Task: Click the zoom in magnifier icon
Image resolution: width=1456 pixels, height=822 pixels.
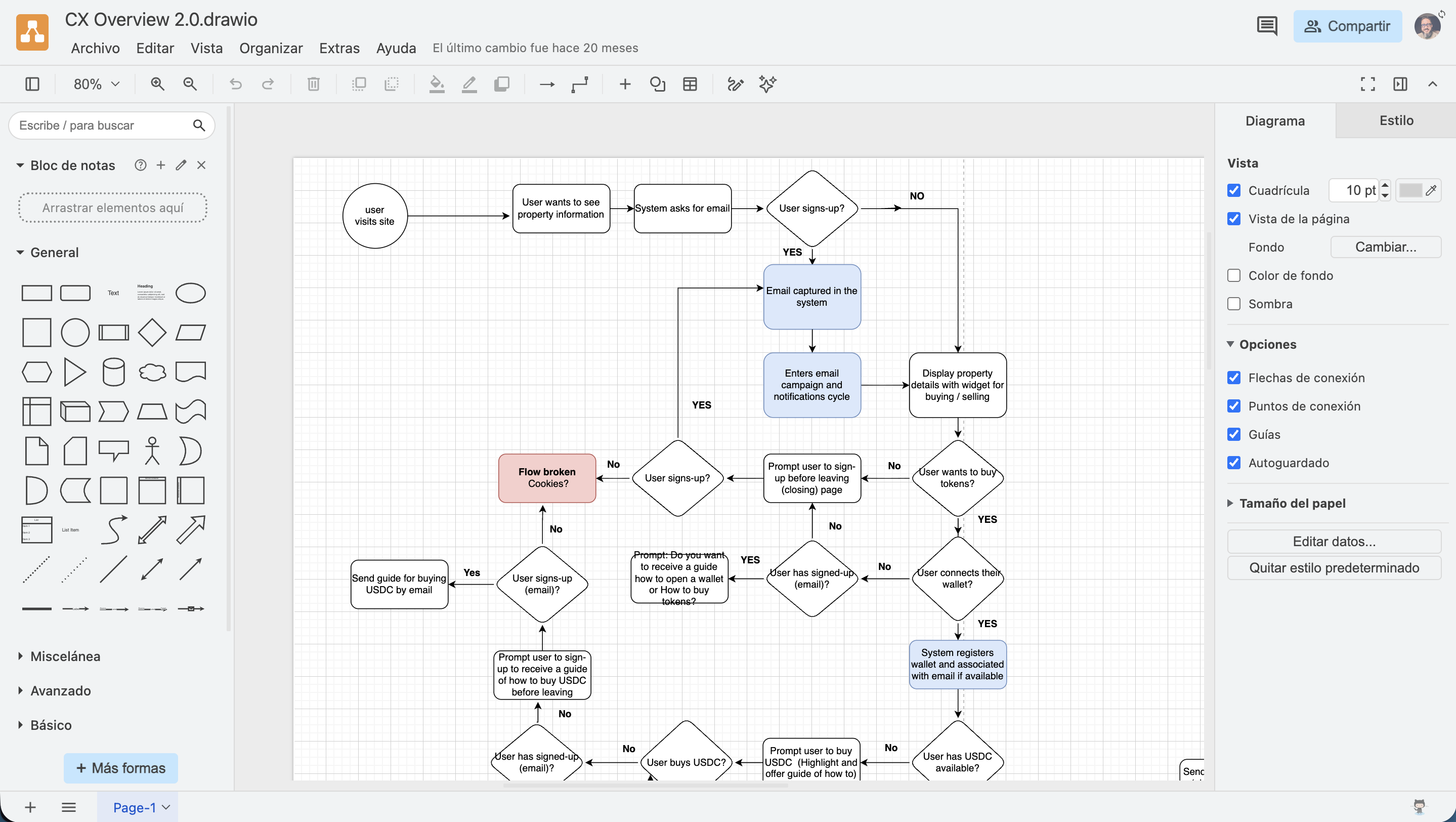Action: point(157,84)
